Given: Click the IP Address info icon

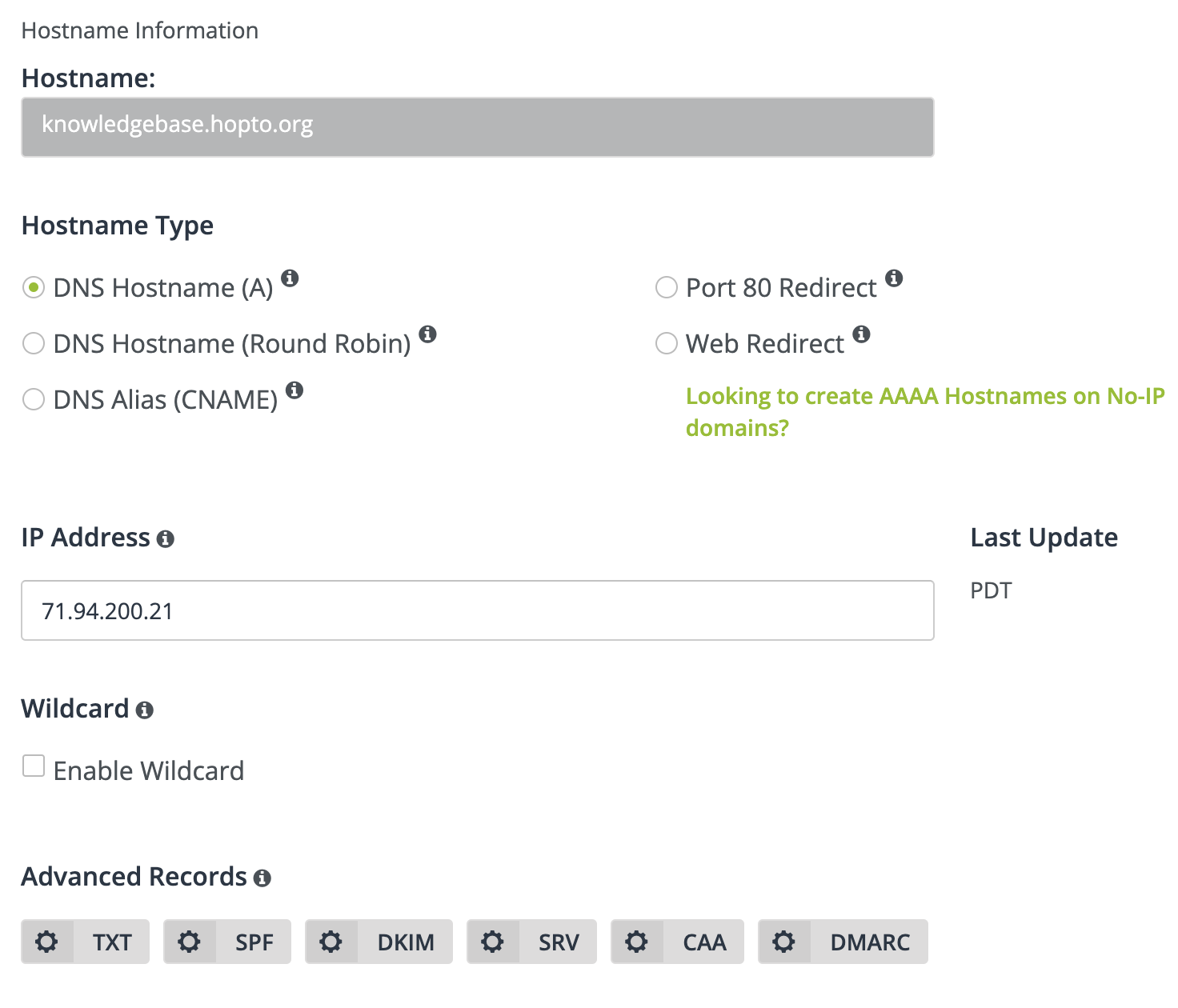Looking at the screenshot, I should tap(166, 539).
